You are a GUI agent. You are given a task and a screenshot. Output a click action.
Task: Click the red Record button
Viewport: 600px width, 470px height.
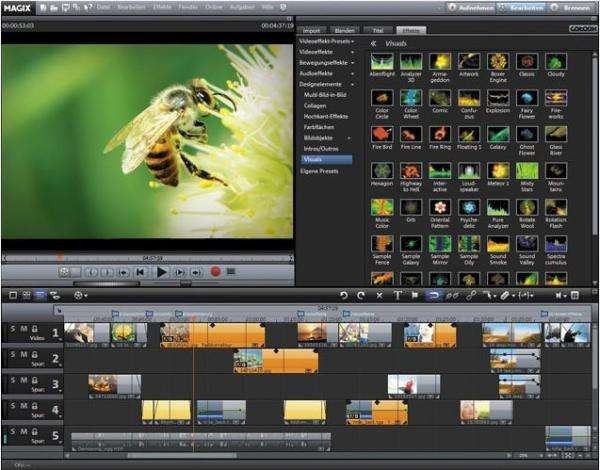[x=215, y=272]
